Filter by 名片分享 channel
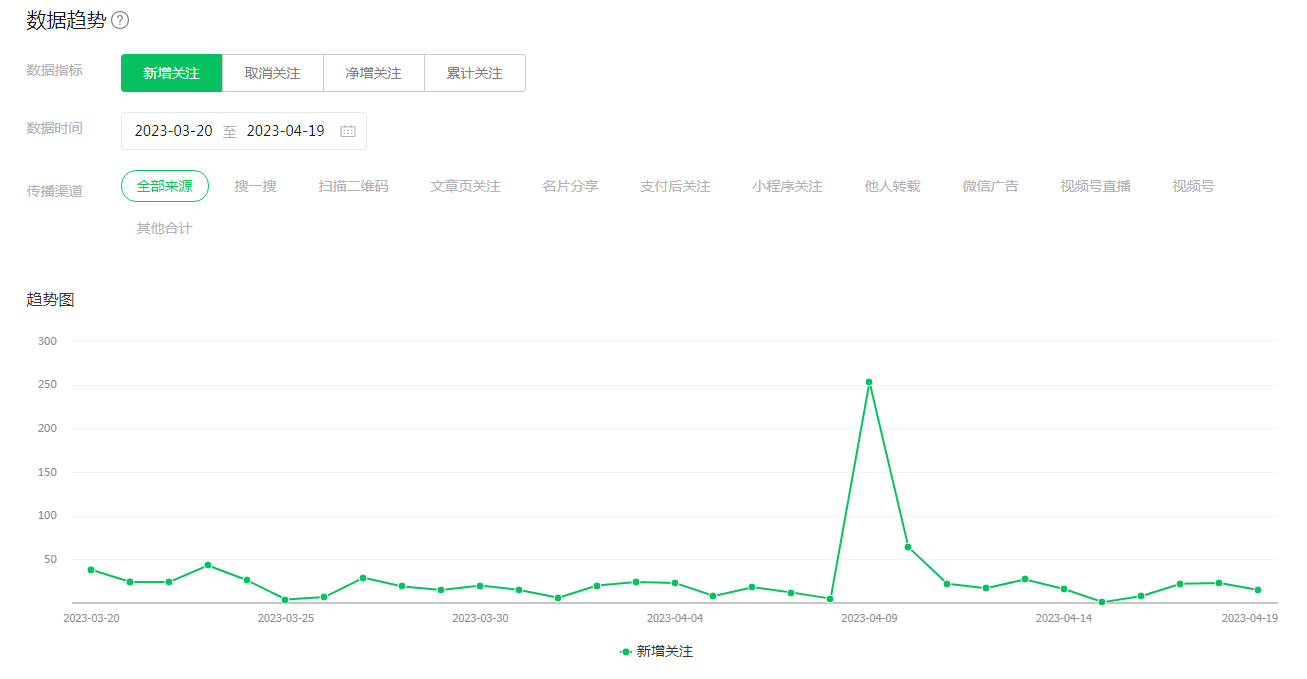 (570, 186)
